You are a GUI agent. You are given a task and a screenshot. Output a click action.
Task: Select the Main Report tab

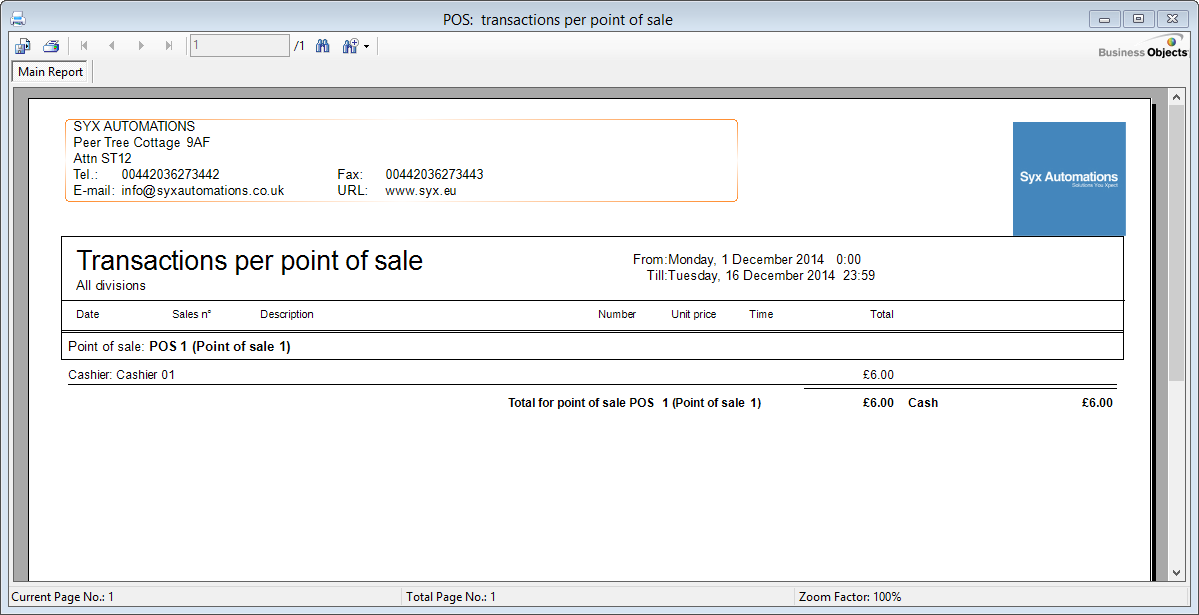click(x=51, y=72)
